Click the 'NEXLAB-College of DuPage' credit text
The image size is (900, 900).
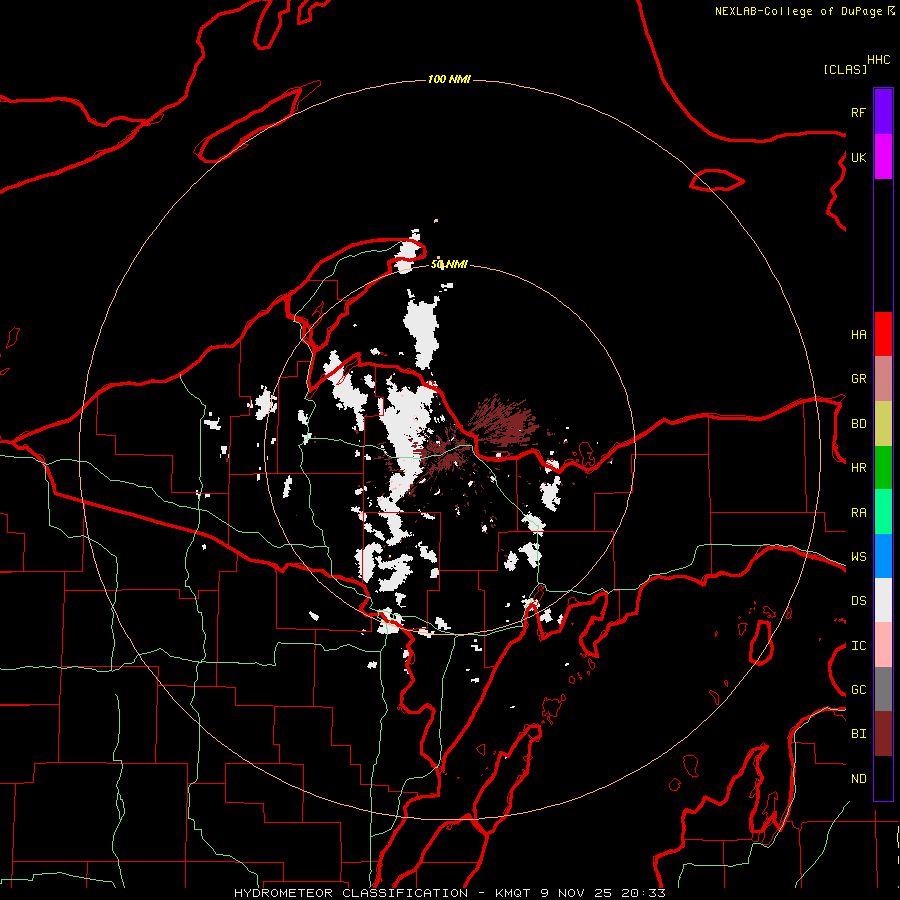tap(798, 11)
